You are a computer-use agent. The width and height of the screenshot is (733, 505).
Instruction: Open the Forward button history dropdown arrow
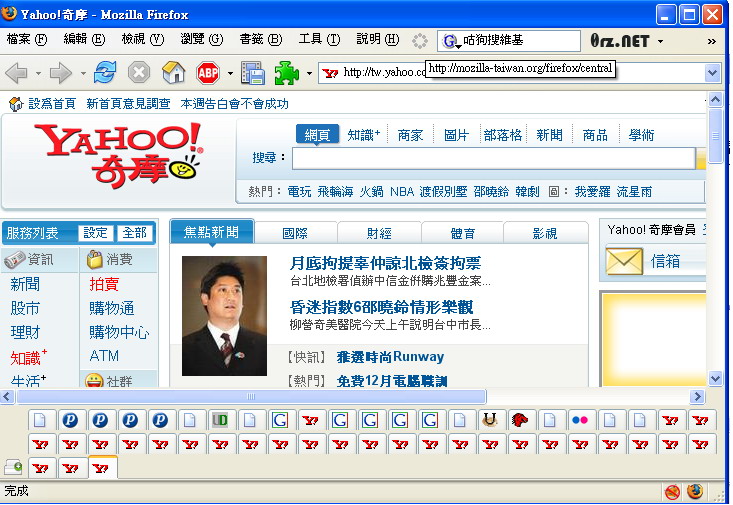[x=81, y=73]
